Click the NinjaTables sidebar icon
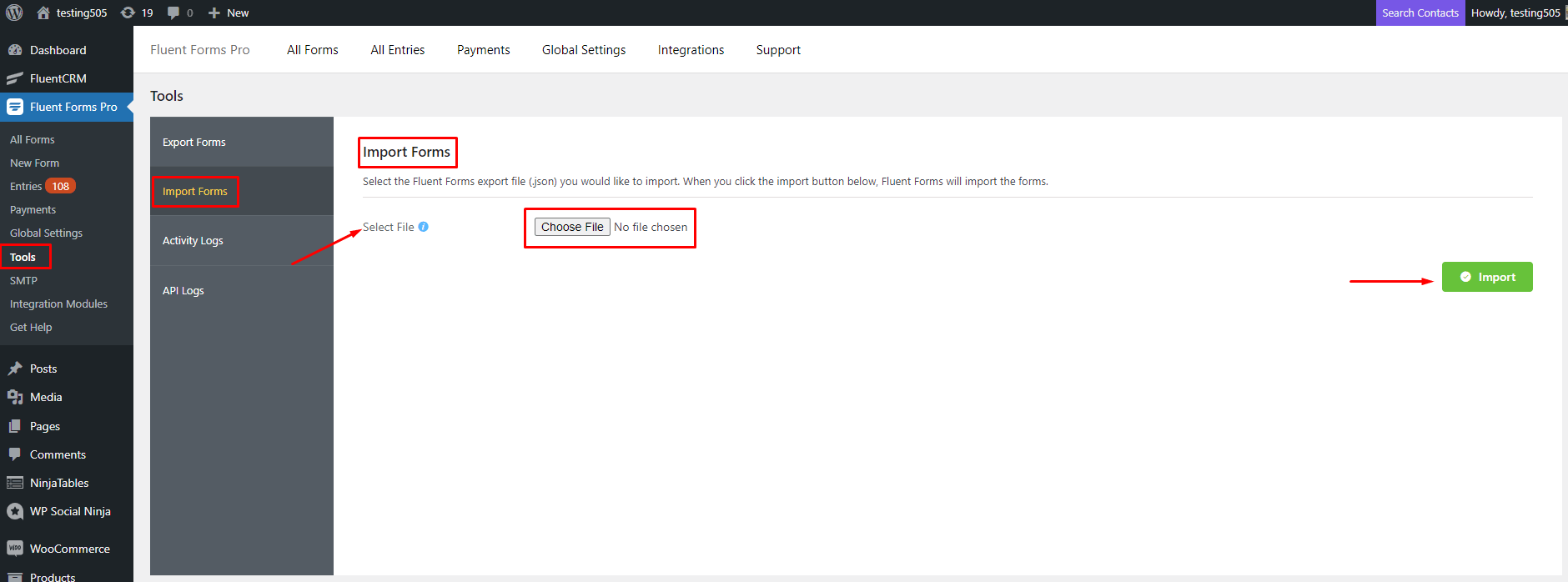The width and height of the screenshot is (1568, 582). pos(14,483)
